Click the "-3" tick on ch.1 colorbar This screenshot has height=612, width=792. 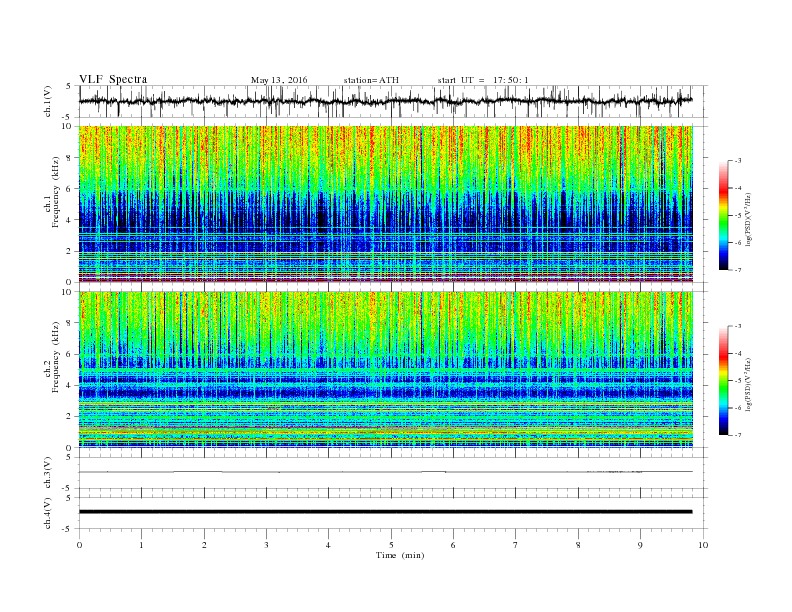[738, 161]
